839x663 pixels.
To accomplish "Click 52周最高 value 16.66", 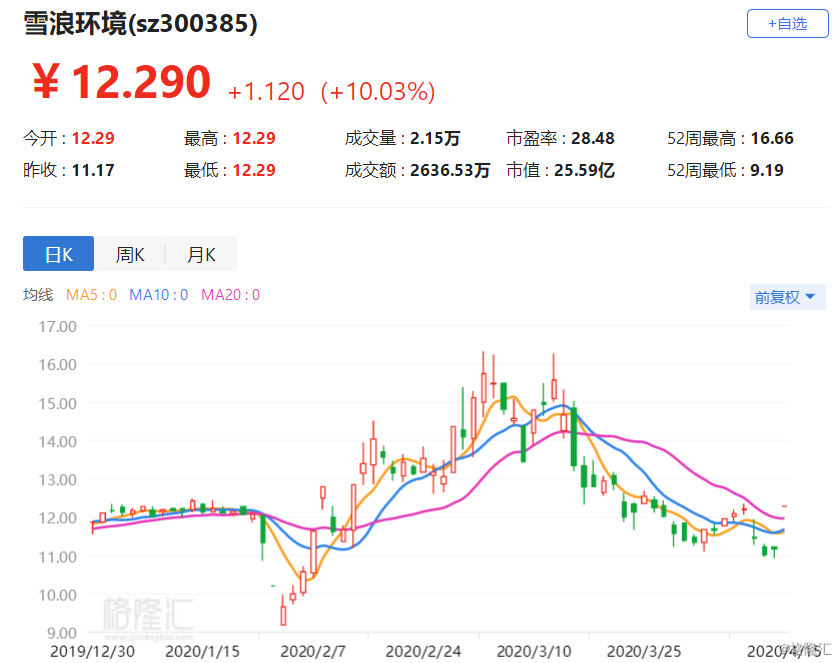I will pyautogui.click(x=772, y=138).
